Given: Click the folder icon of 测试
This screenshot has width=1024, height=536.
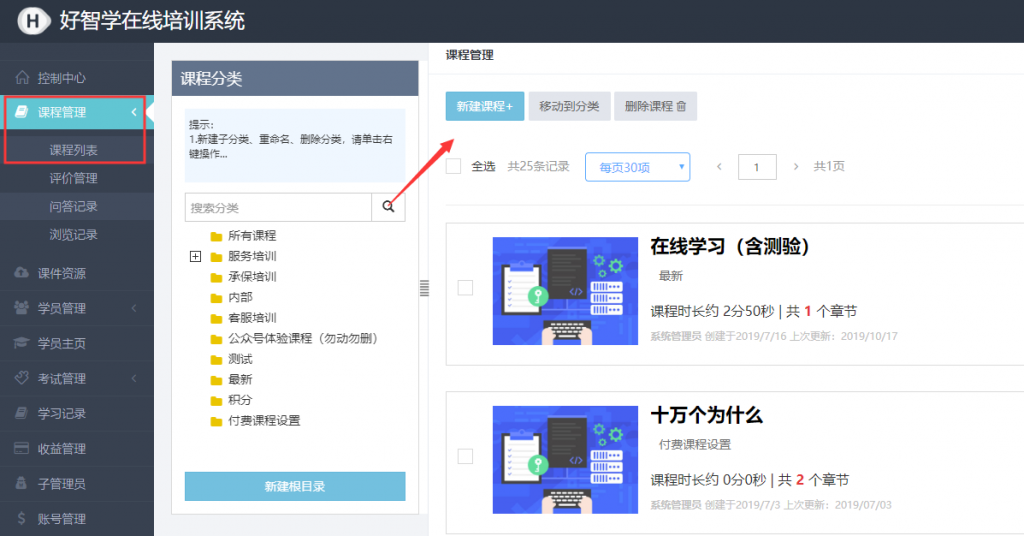Looking at the screenshot, I should tap(216, 360).
